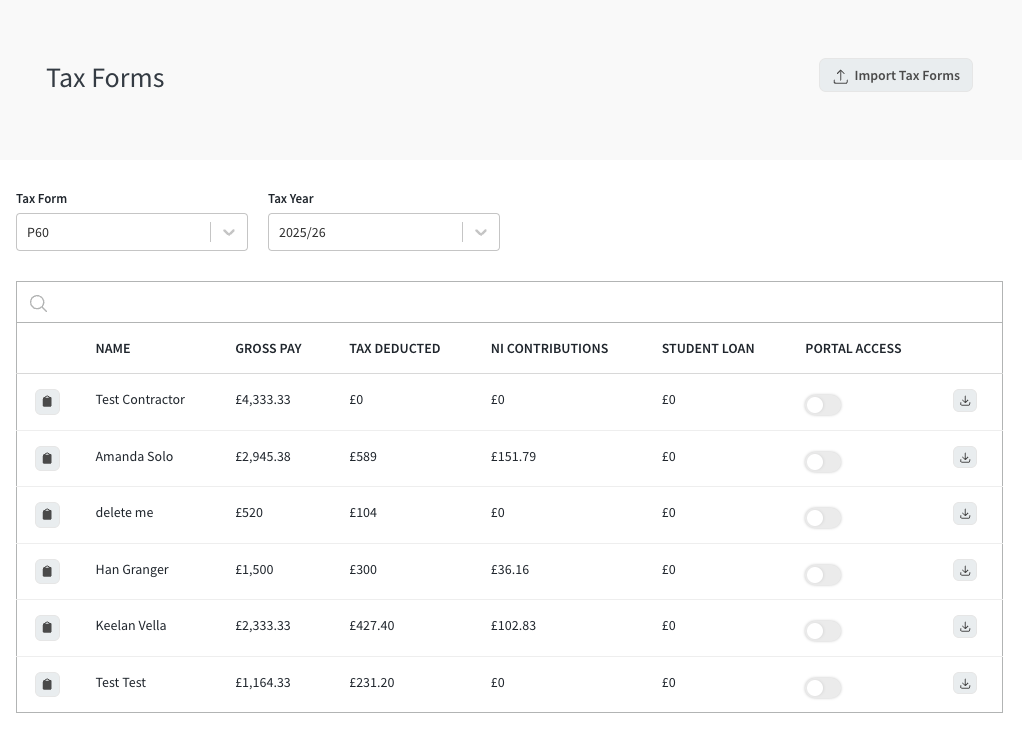
Task: Click the clipboard icon for Han Granger
Action: (x=47, y=571)
